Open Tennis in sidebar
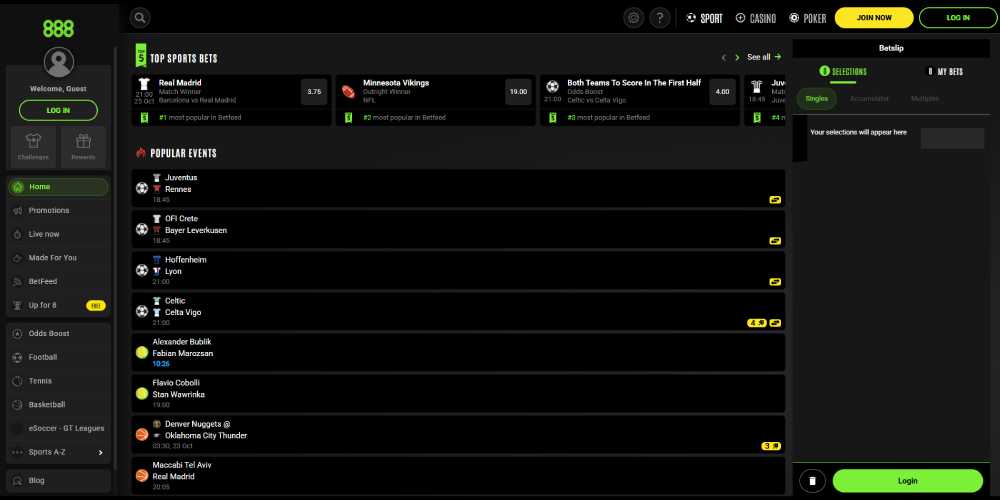 click(x=58, y=381)
